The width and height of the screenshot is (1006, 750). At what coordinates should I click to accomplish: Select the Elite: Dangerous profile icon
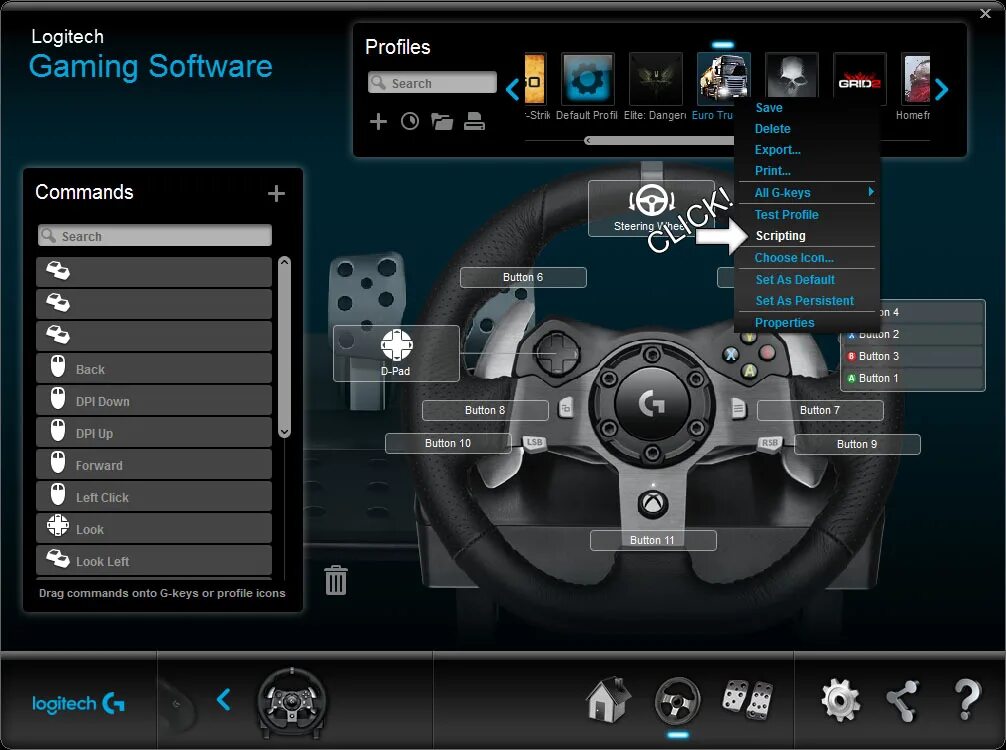pyautogui.click(x=655, y=80)
